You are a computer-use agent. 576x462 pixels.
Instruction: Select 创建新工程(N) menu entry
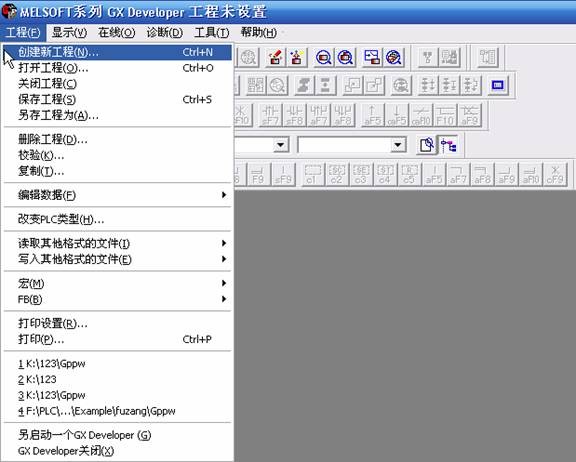coord(118,52)
